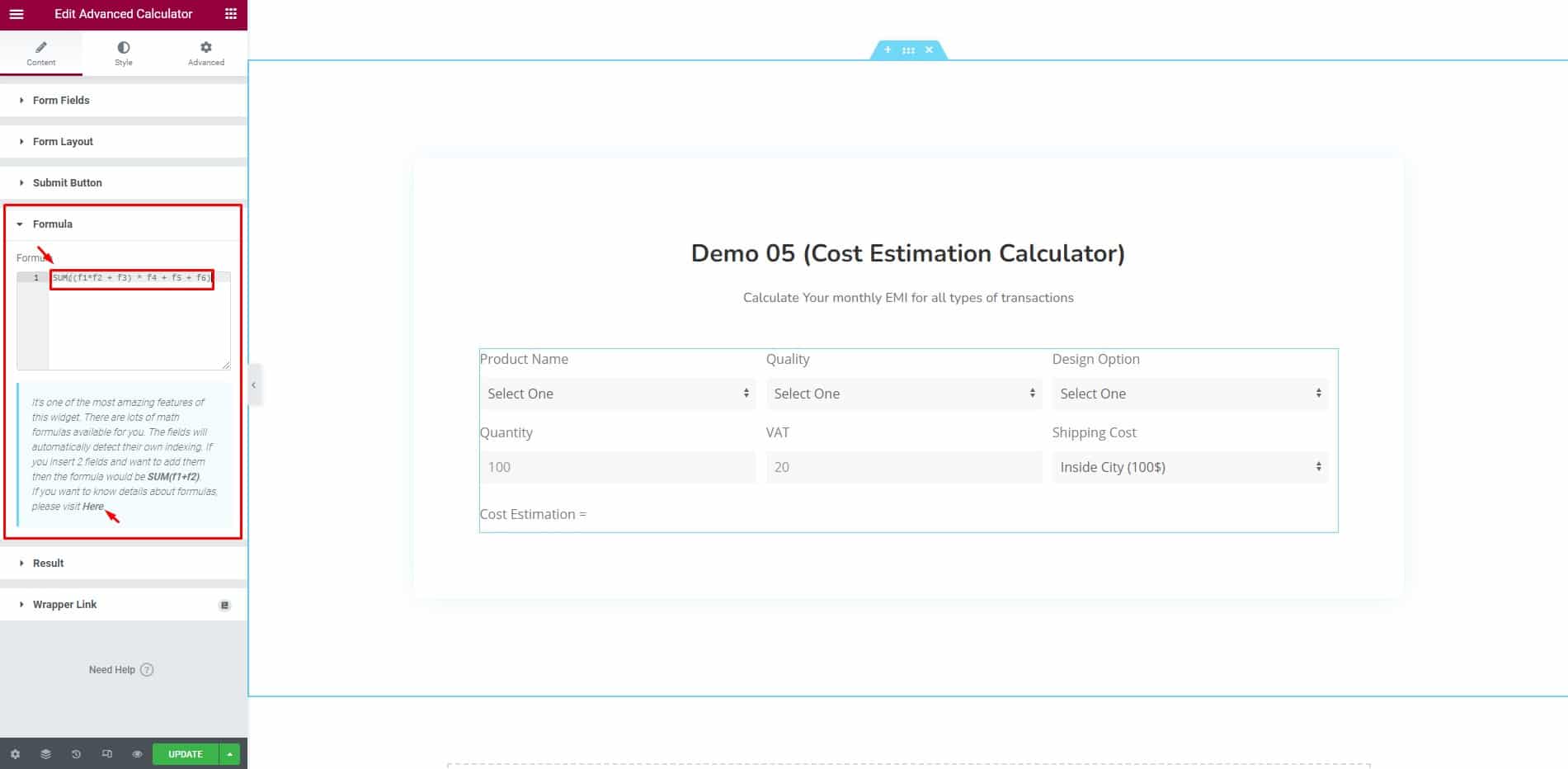The image size is (1568, 769).
Task: Switch to the Advanced tab
Action: coord(206,54)
